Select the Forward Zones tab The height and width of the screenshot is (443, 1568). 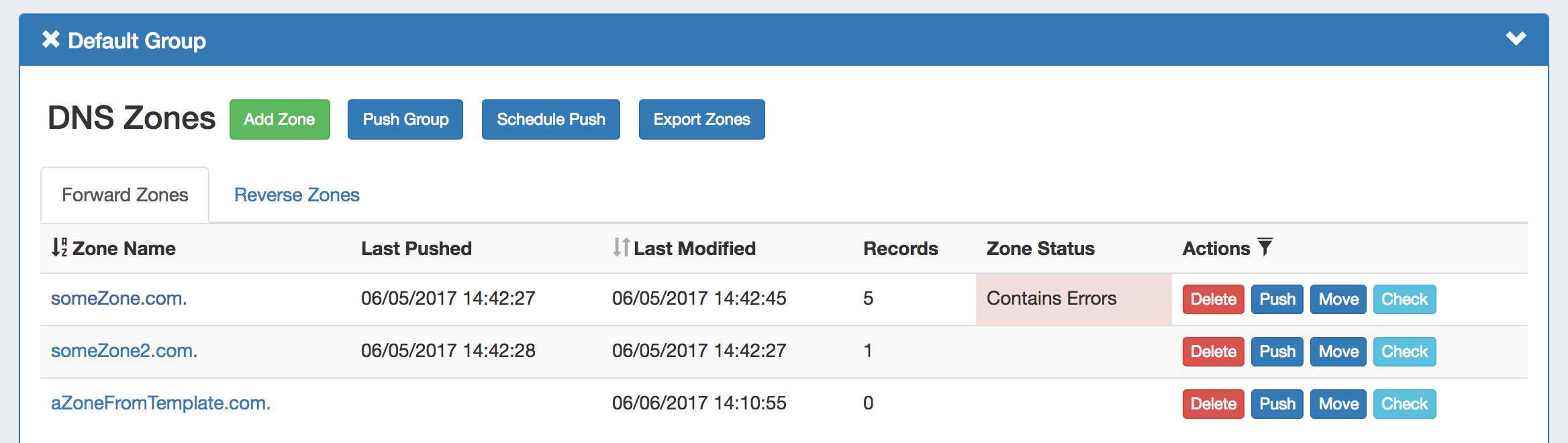pos(125,195)
